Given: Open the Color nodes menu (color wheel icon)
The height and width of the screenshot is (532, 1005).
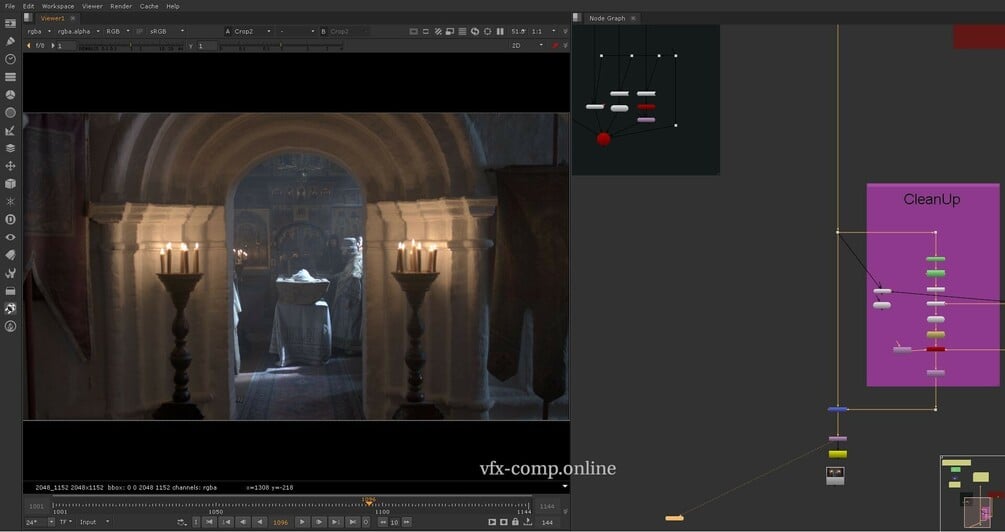Looking at the screenshot, I should pyautogui.click(x=10, y=95).
